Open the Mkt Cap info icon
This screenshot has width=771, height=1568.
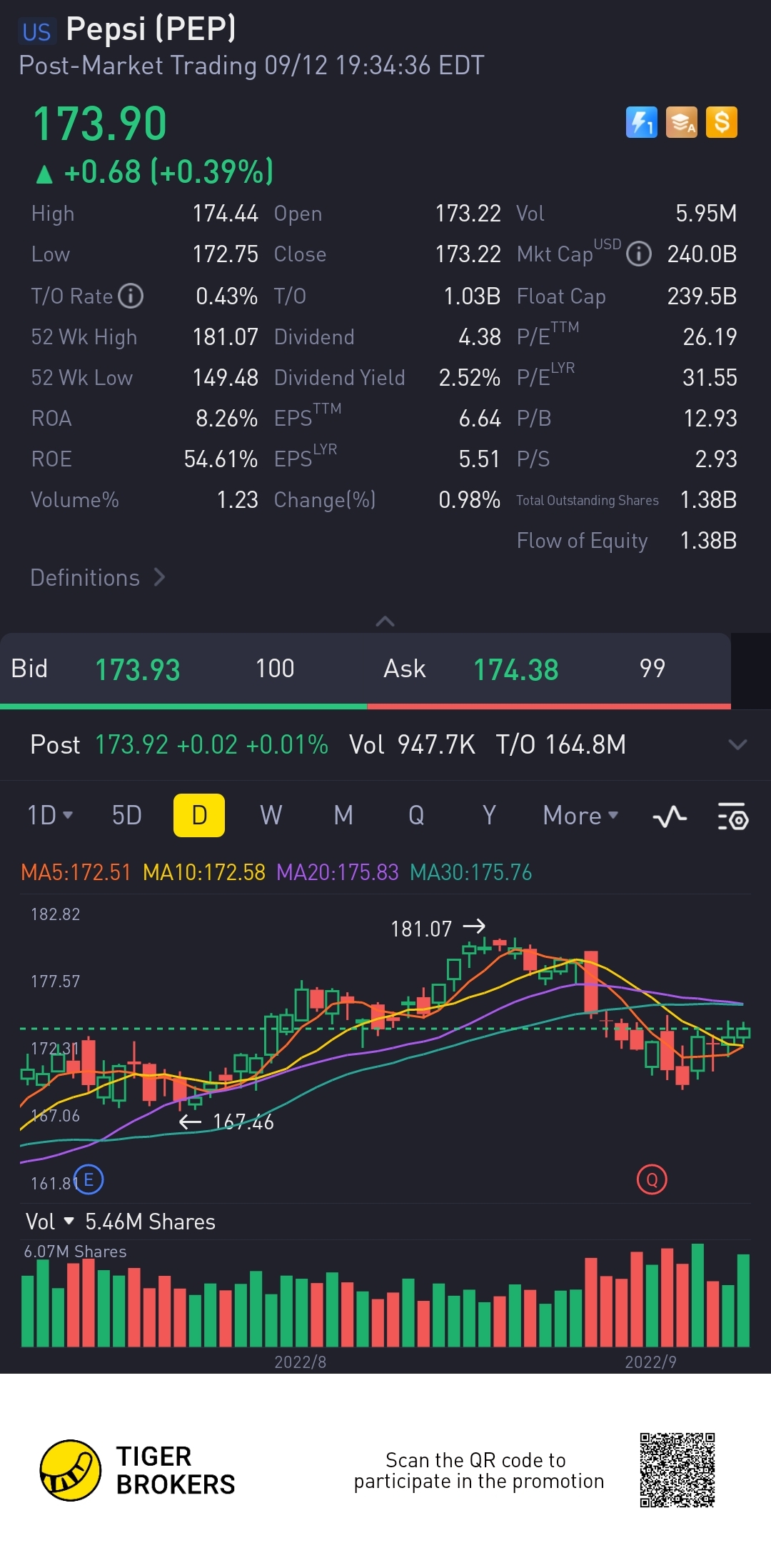click(x=639, y=254)
